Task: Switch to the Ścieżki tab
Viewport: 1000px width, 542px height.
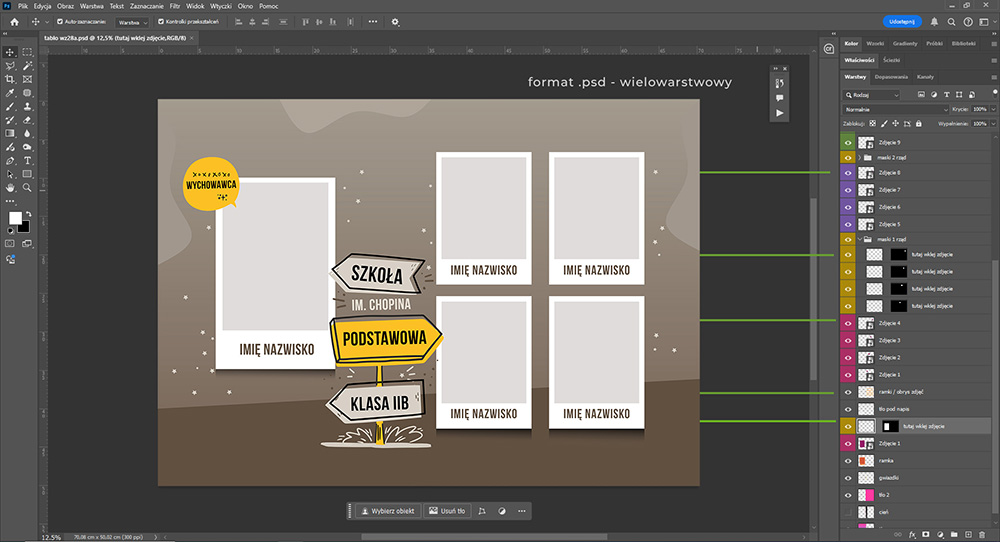Action: [x=892, y=61]
